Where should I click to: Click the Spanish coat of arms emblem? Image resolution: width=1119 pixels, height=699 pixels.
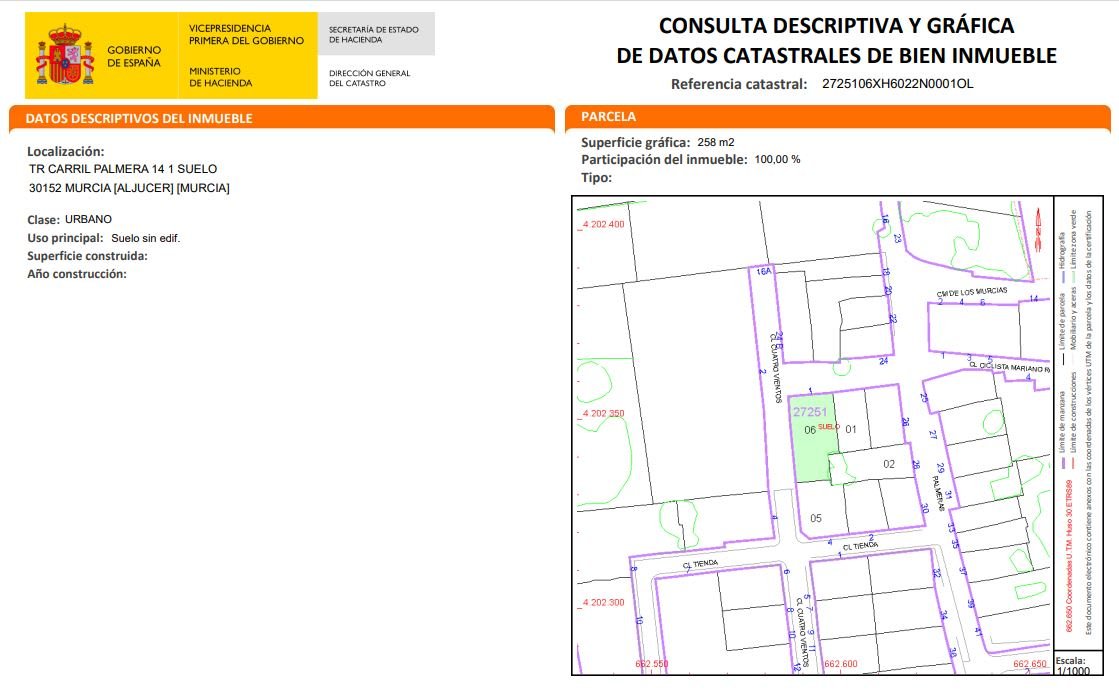65,55
